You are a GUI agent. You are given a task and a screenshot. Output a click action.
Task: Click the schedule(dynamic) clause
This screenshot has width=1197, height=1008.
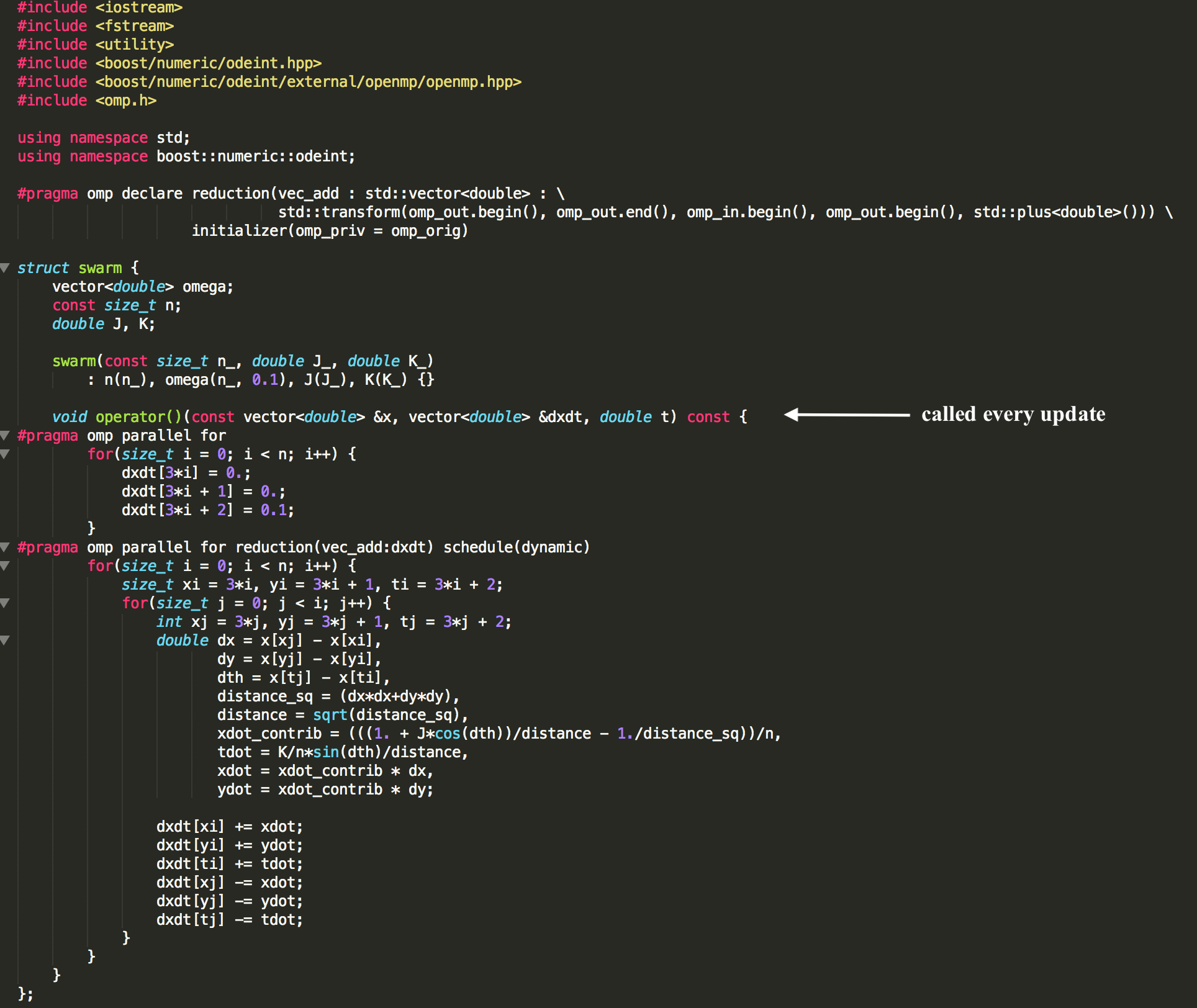tap(516, 547)
